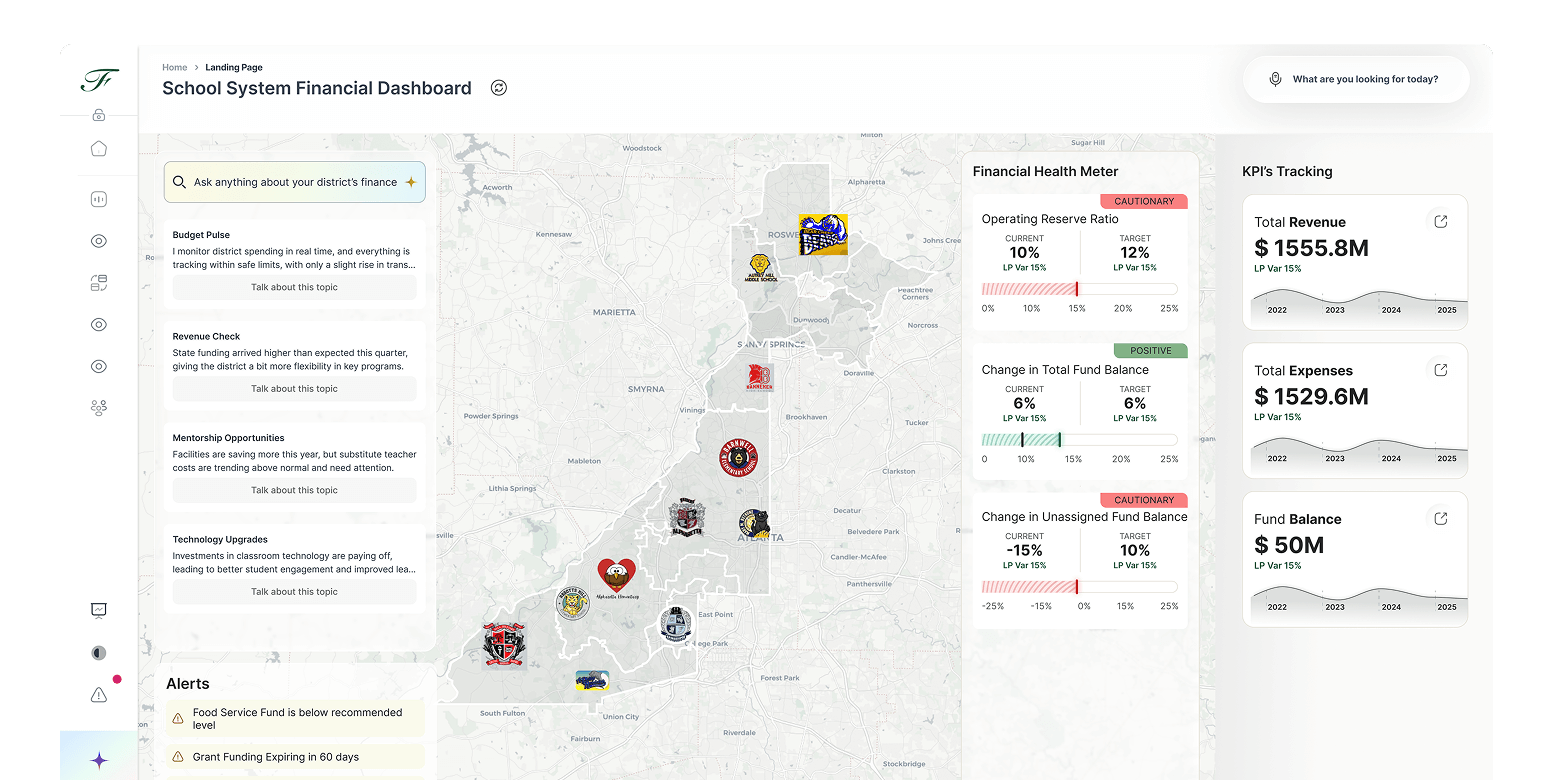Screen dimensions: 1553x780
Task: Open the Home icon in the sidebar
Action: [x=98, y=149]
